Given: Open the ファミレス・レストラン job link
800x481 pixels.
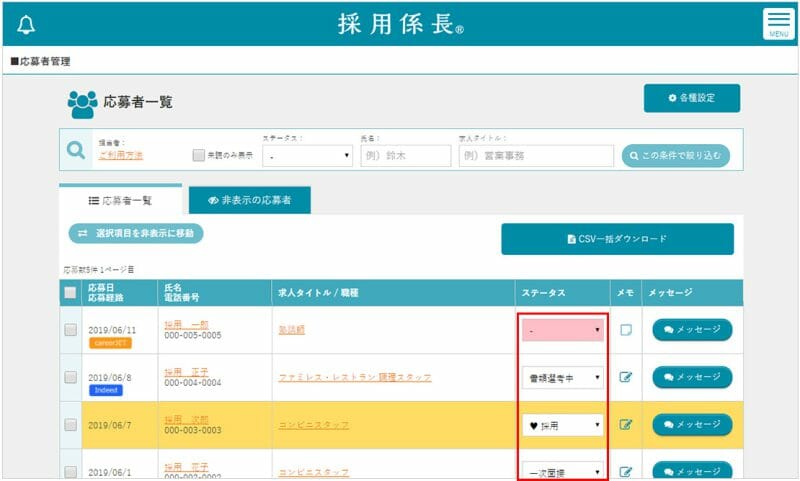Looking at the screenshot, I should pyautogui.click(x=355, y=377).
